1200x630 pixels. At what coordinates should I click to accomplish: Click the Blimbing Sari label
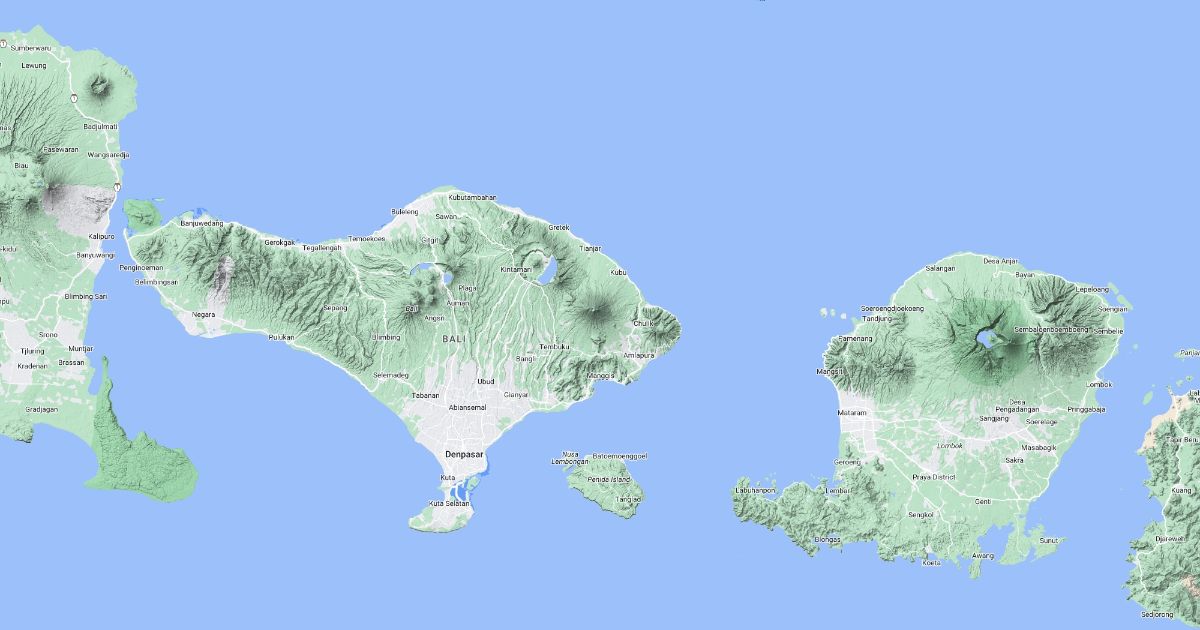86,296
